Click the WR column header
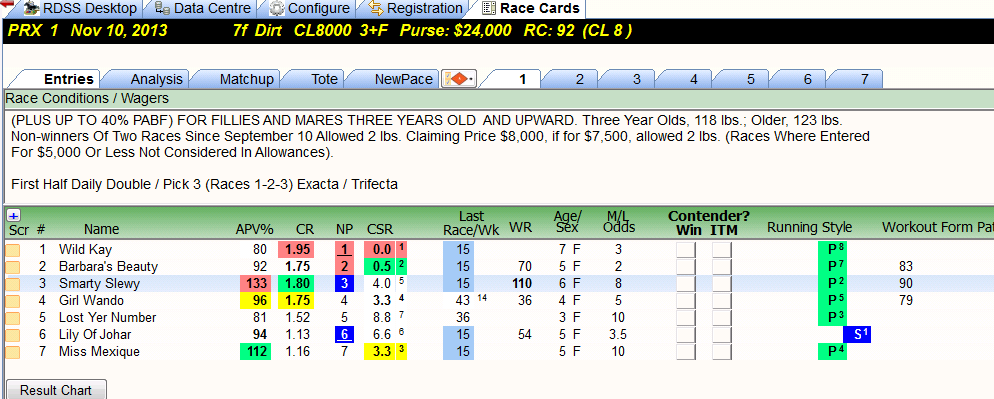The image size is (994, 399). [x=520, y=228]
